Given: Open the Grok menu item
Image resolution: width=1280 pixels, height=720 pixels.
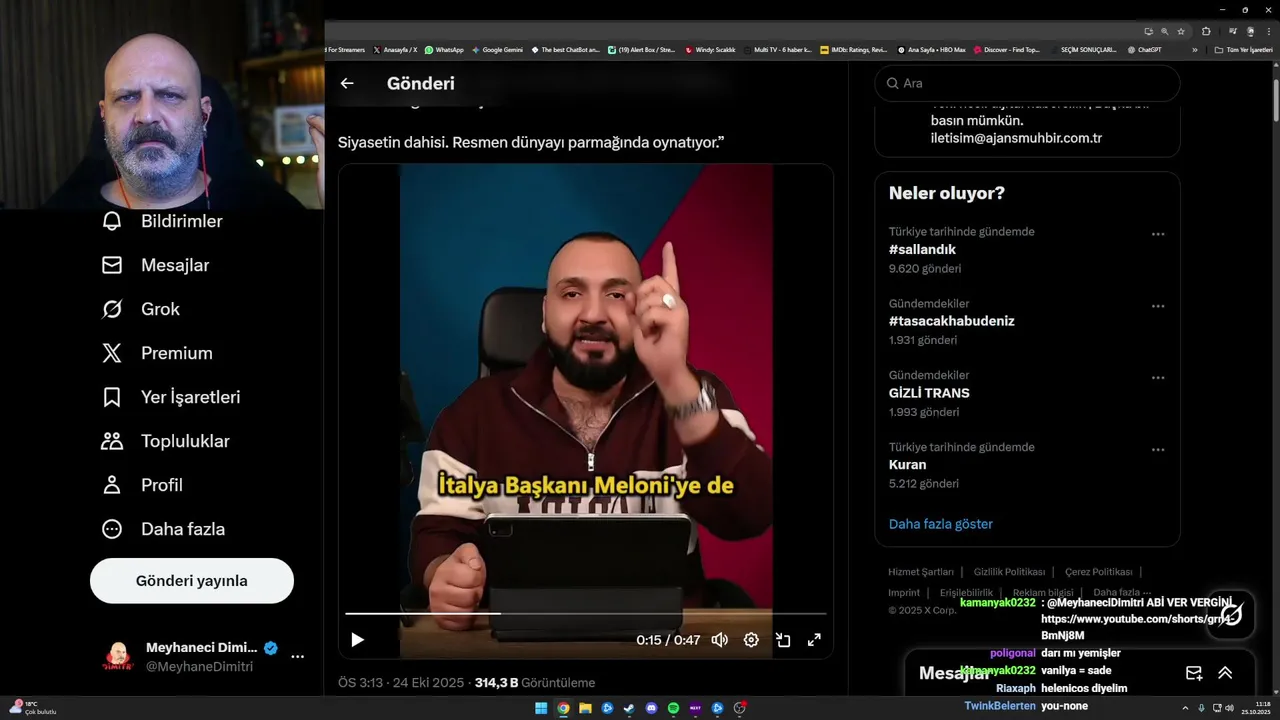Looking at the screenshot, I should point(140,309).
